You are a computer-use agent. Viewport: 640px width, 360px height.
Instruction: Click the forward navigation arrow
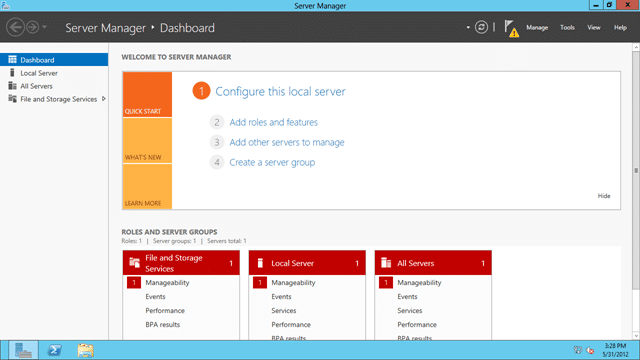point(33,27)
